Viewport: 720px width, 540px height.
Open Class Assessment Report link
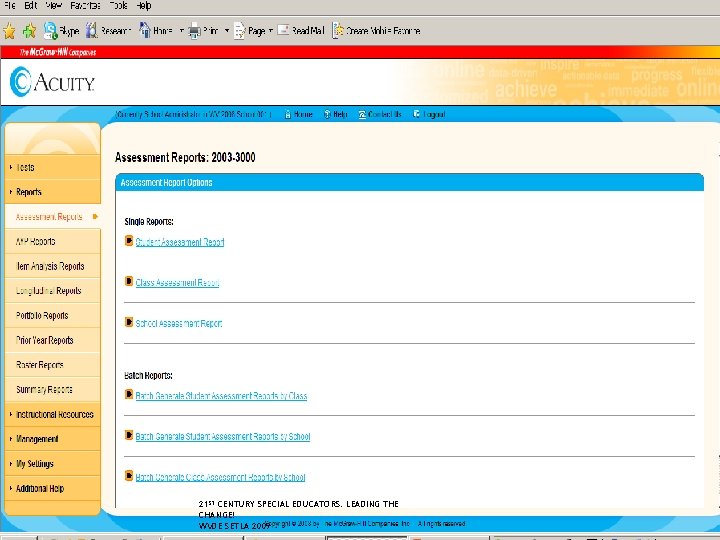click(x=177, y=283)
